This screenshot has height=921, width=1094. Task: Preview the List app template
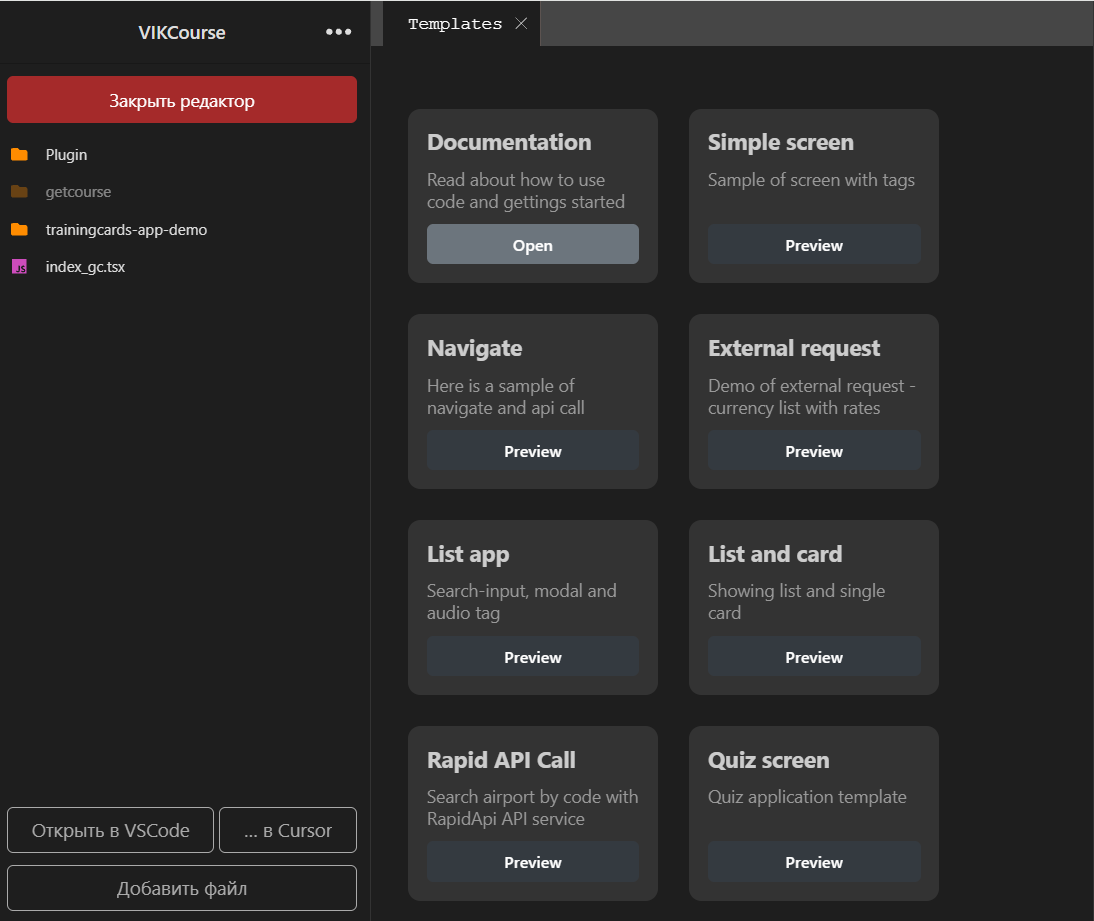coord(532,657)
